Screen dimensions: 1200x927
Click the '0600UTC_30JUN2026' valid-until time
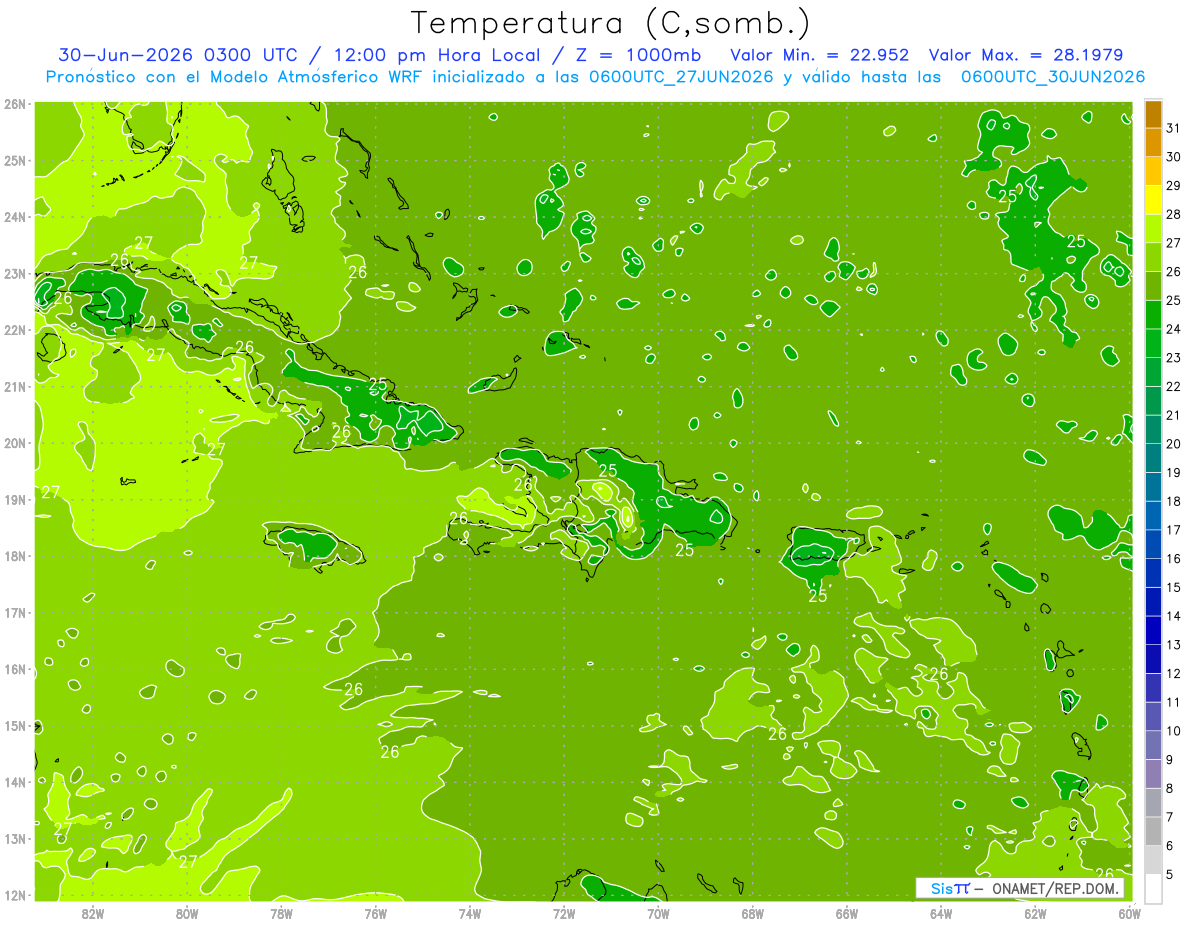pyautogui.click(x=1053, y=77)
